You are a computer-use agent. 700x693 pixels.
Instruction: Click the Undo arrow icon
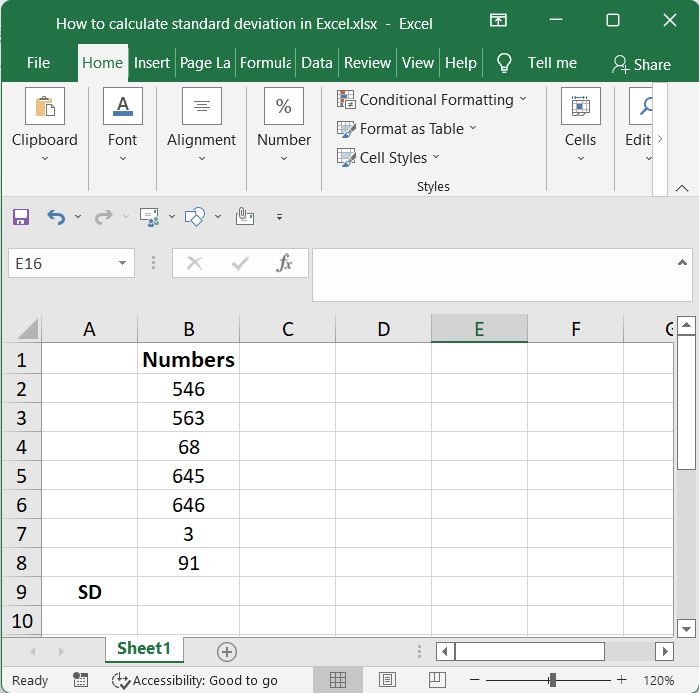pos(56,217)
